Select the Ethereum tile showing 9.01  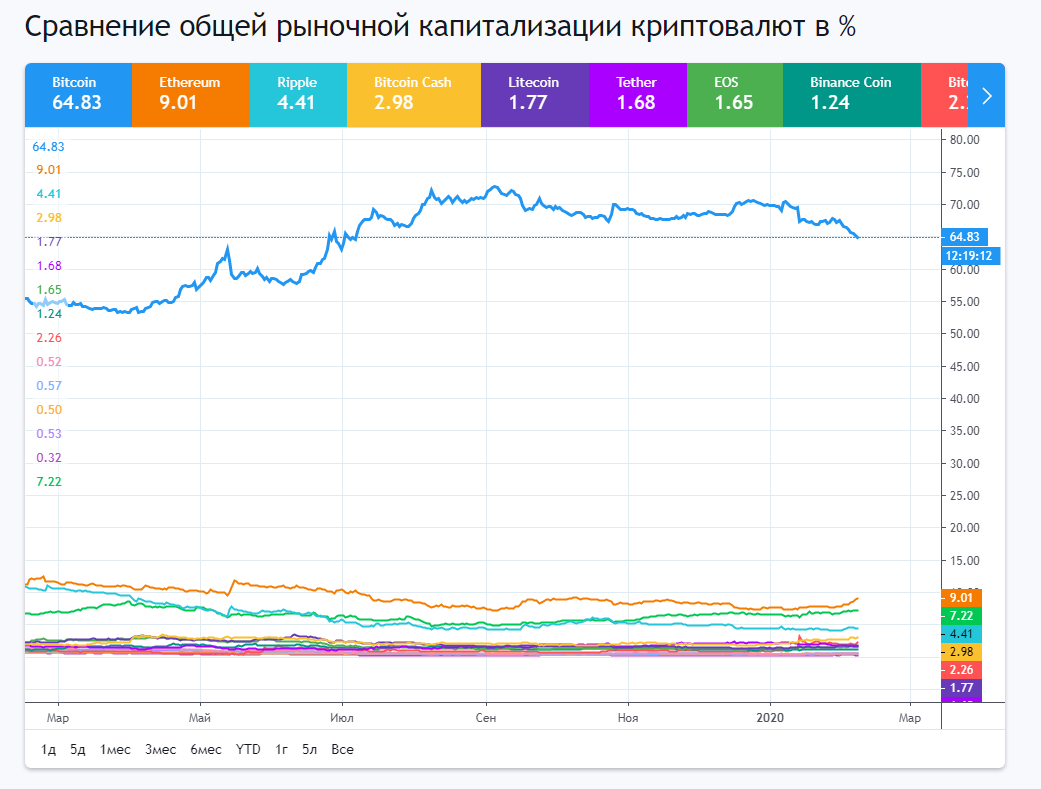[x=190, y=94]
